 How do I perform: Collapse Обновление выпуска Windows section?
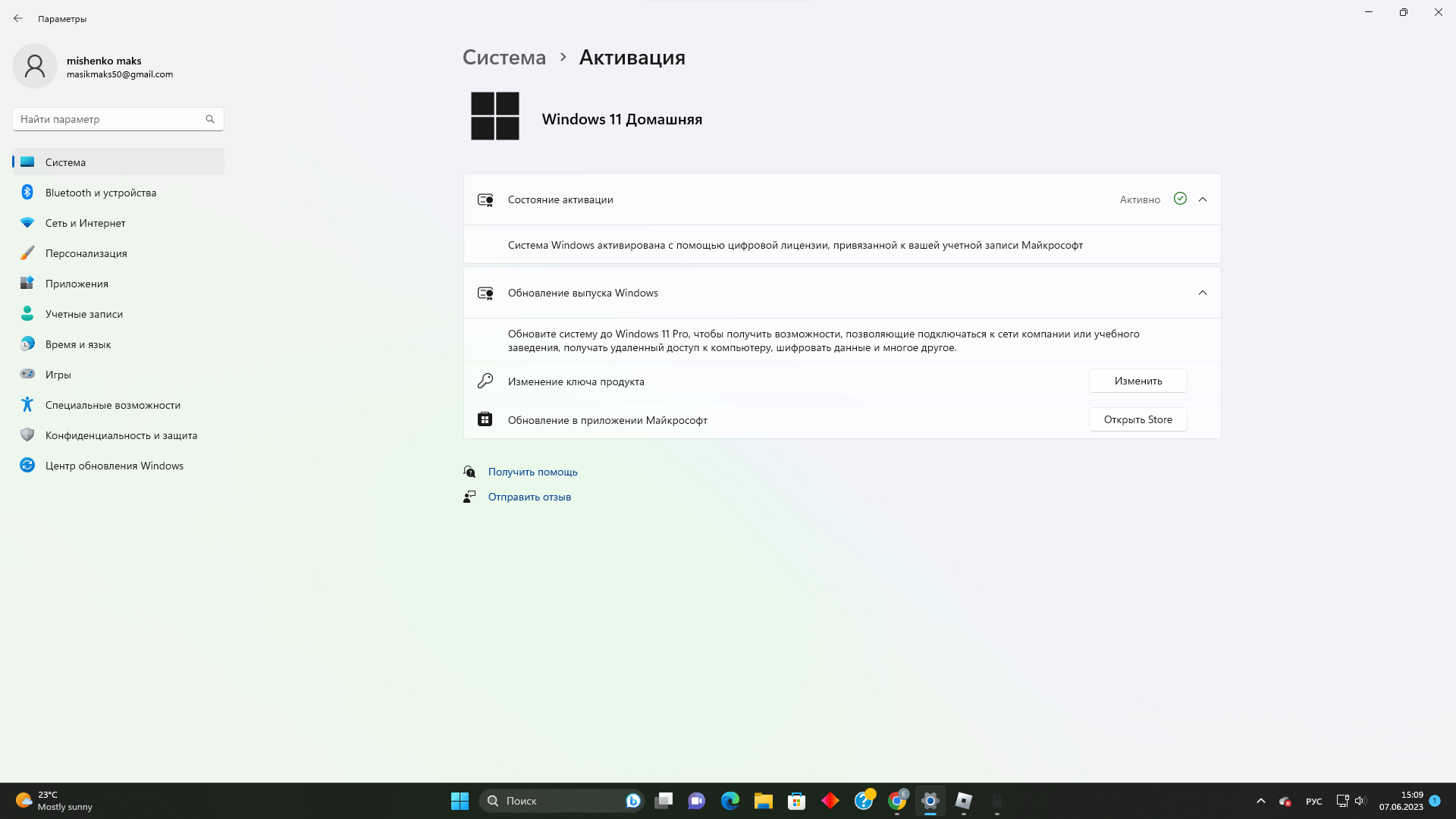point(1203,293)
